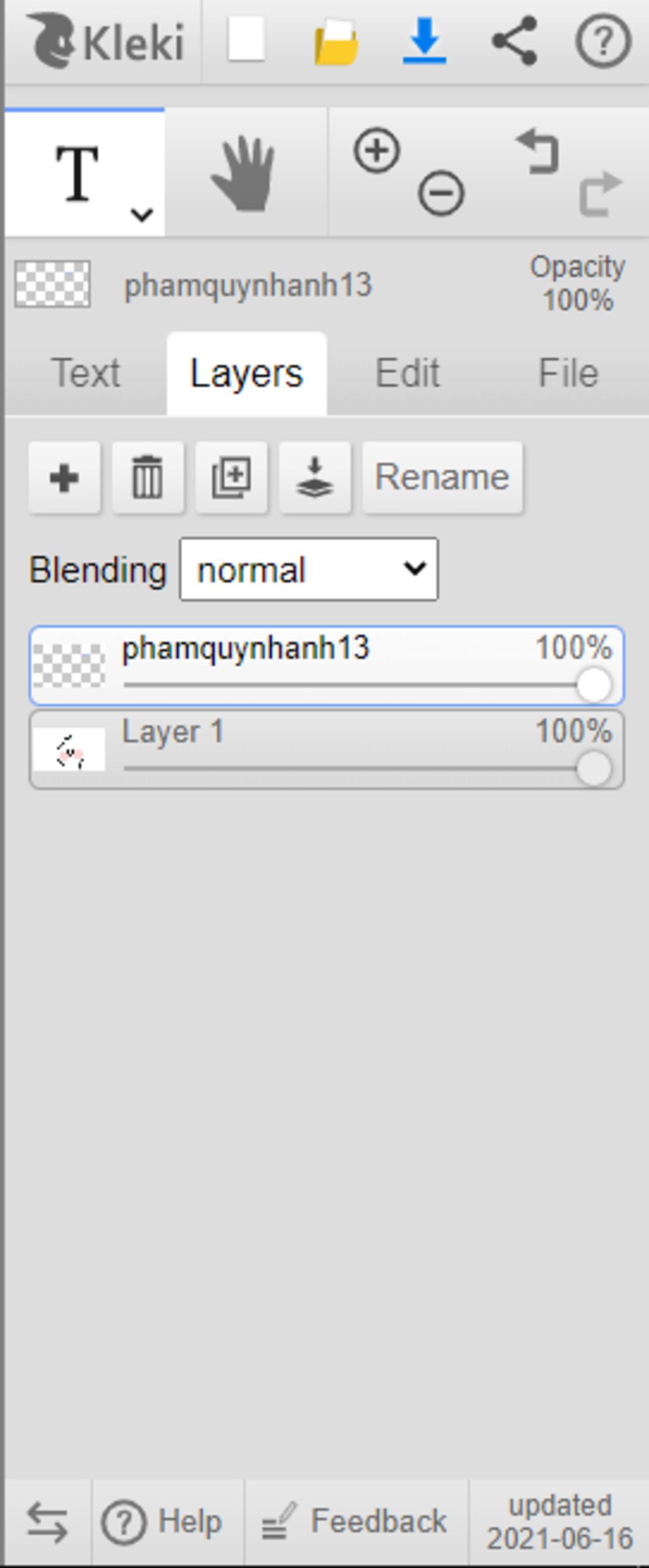Screen dimensions: 649x1568
Task: Merge layer down with the merge icon
Action: pos(315,478)
